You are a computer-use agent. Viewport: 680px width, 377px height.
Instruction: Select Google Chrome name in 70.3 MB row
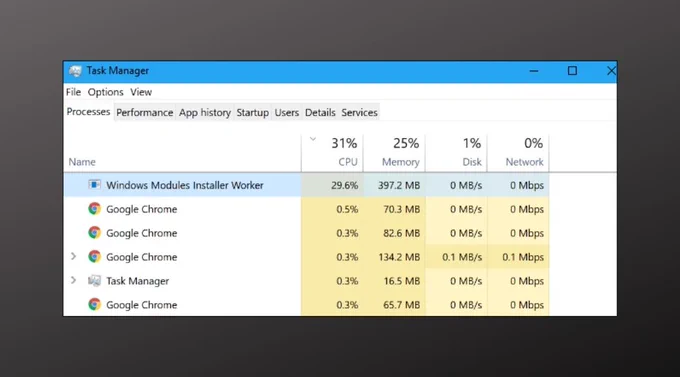[x=141, y=209]
